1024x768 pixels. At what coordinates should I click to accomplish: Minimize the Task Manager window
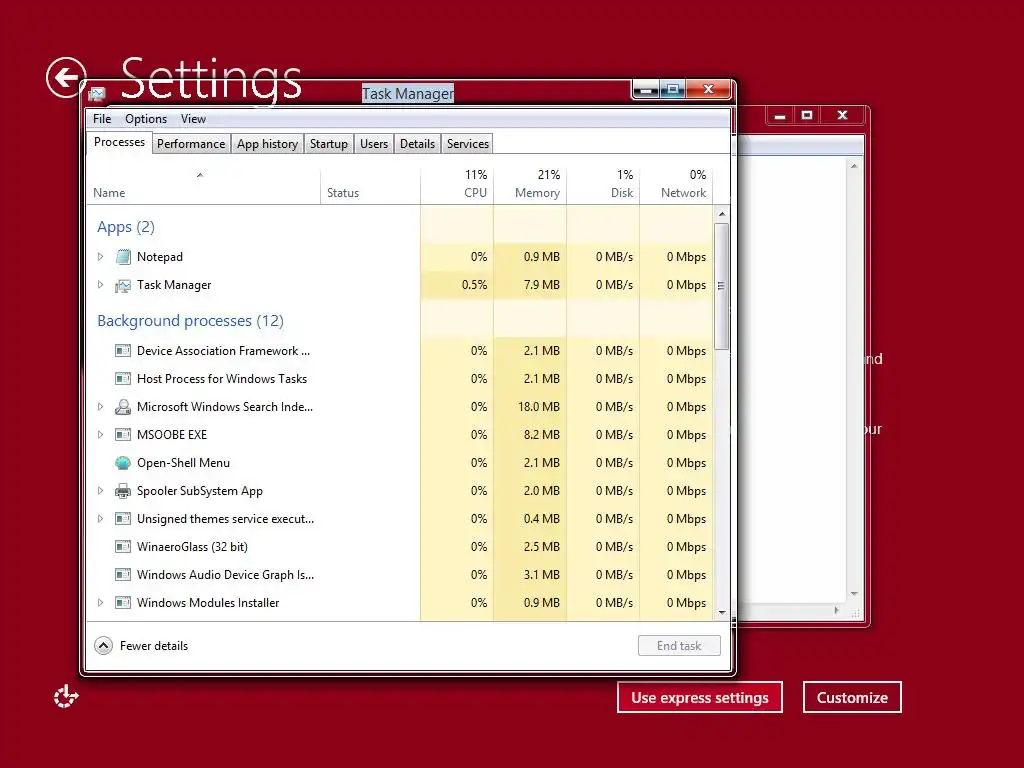tap(647, 89)
